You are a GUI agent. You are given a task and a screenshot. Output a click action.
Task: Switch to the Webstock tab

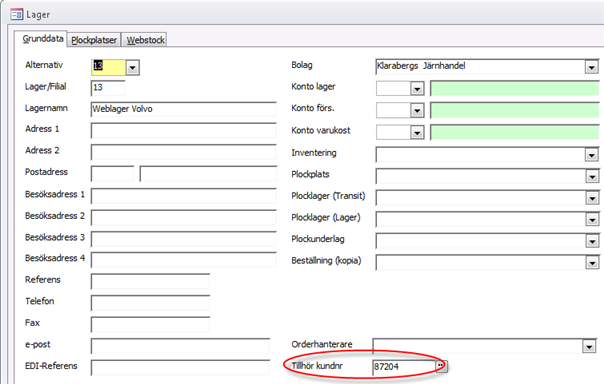click(146, 40)
